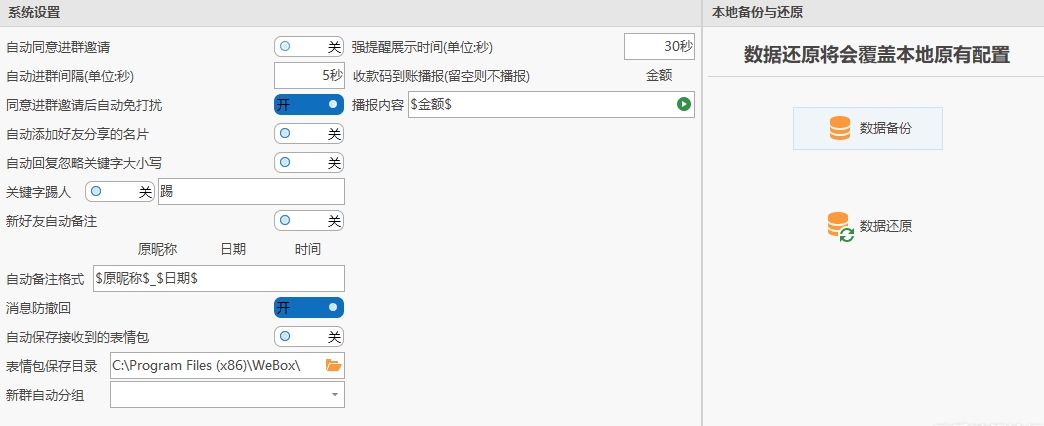This screenshot has height=426, width=1044.
Task: Focus the 强提醒展示时间 seconds field
Action: 659,47
